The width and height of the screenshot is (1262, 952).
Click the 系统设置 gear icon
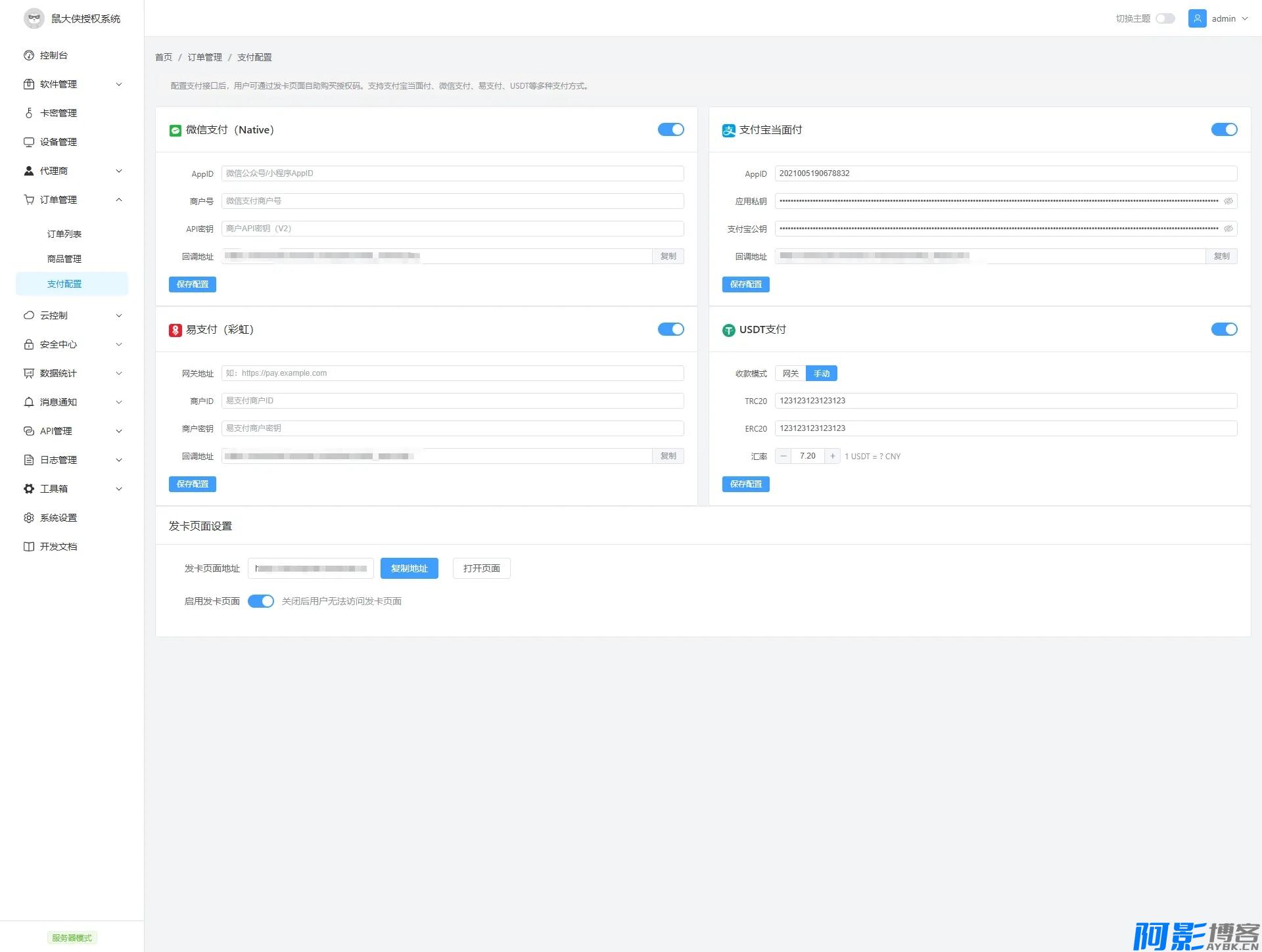click(29, 518)
